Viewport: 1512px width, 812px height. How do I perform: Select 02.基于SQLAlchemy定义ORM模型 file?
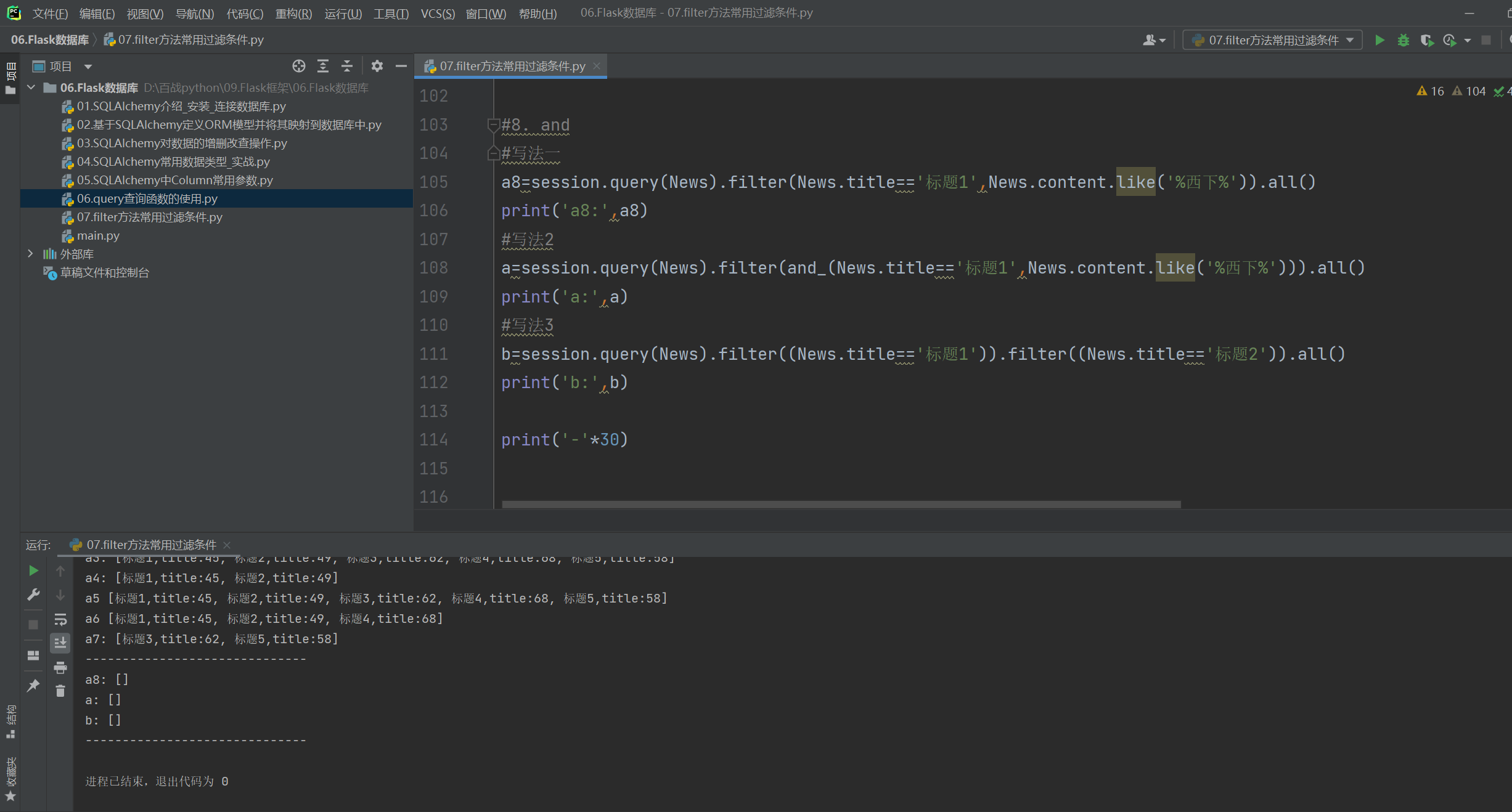point(221,124)
